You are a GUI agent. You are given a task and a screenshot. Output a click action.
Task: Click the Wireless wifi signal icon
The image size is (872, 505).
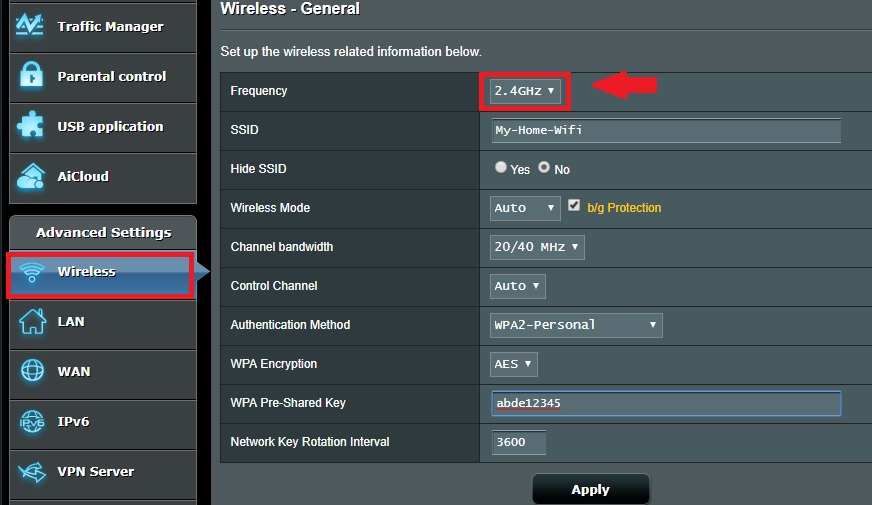coord(32,272)
